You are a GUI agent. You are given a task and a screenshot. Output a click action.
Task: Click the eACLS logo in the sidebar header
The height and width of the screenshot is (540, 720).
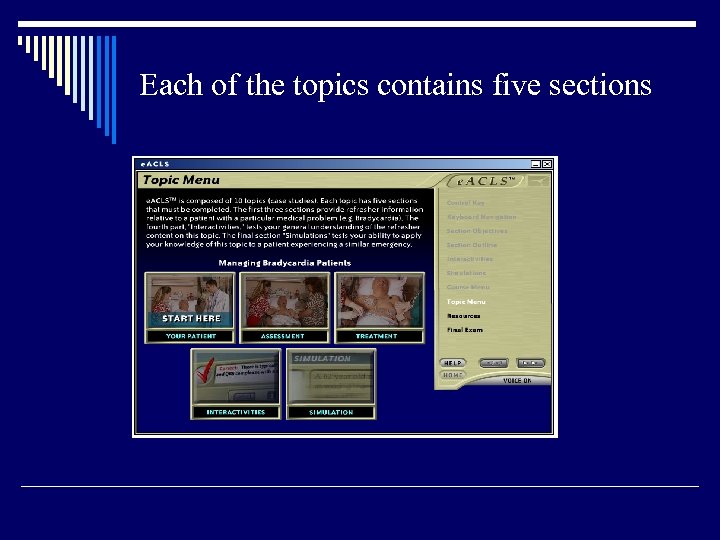485,181
